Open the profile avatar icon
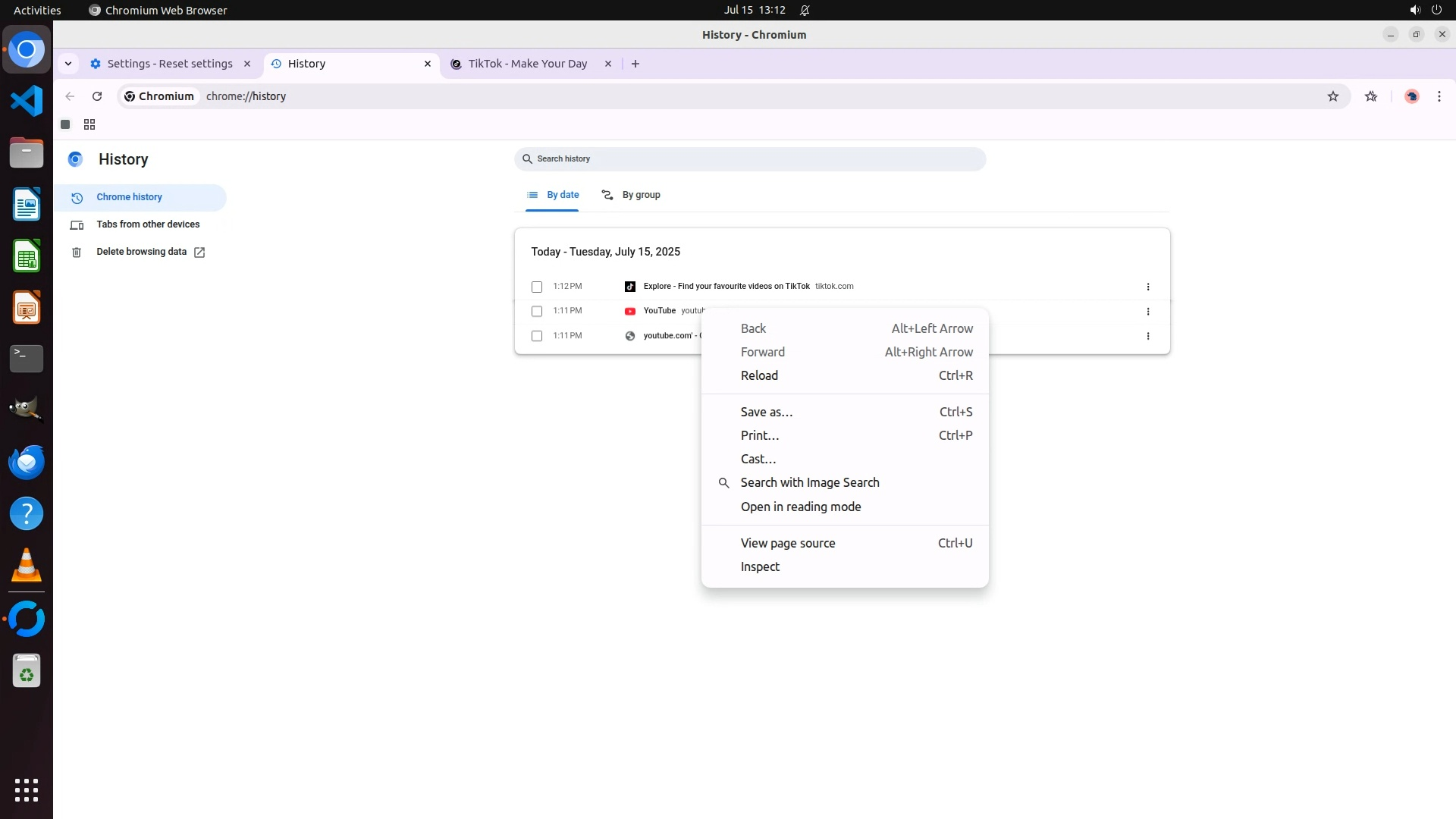The width and height of the screenshot is (1456, 819). click(1411, 96)
